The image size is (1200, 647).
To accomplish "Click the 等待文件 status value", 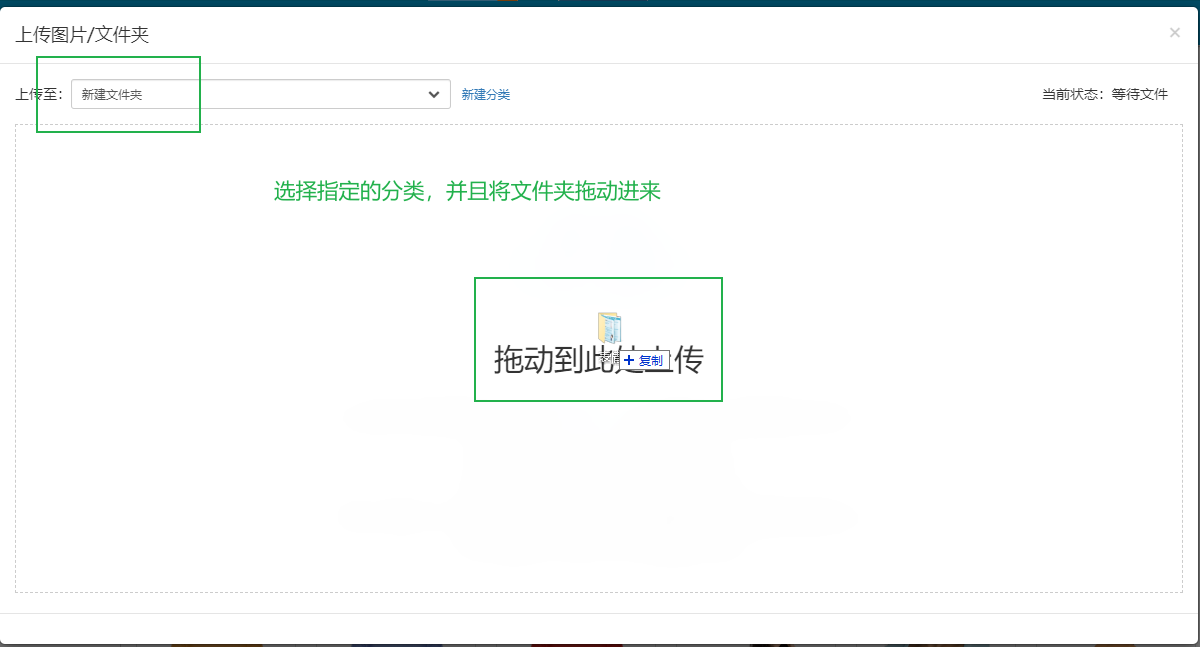I will [x=1140, y=94].
